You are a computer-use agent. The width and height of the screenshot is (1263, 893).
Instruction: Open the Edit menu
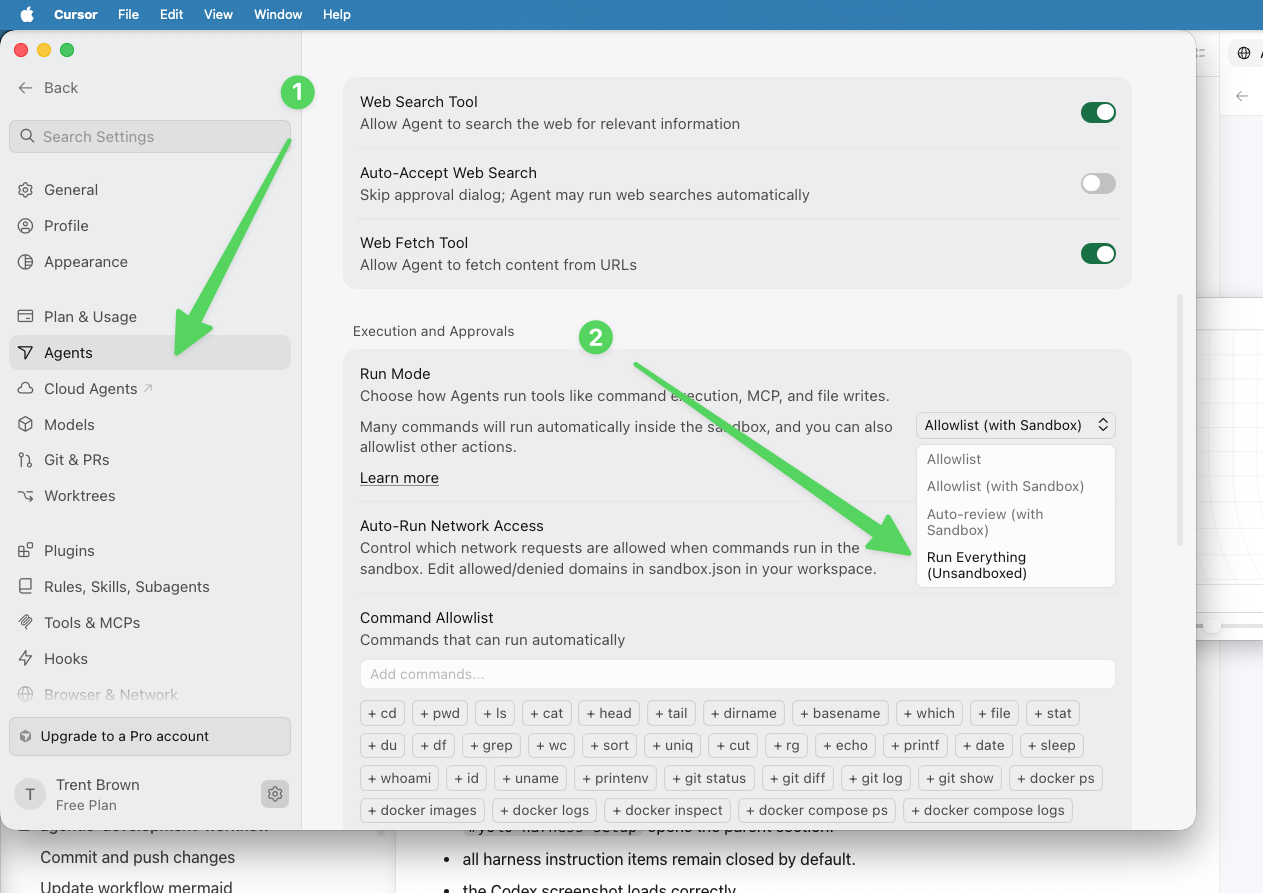172,14
